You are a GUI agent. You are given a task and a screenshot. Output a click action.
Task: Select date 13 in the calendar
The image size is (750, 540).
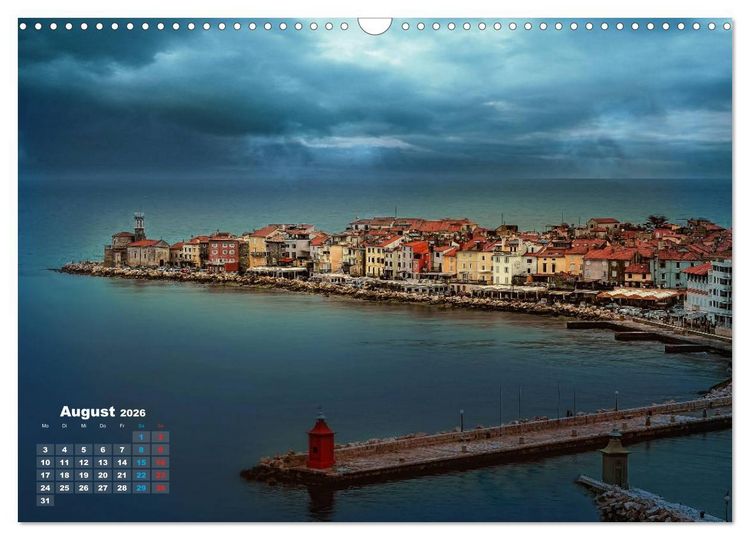103,463
